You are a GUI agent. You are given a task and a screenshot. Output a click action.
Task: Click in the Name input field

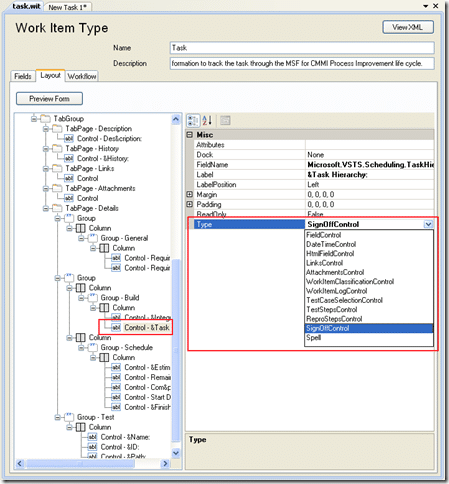[x=302, y=48]
